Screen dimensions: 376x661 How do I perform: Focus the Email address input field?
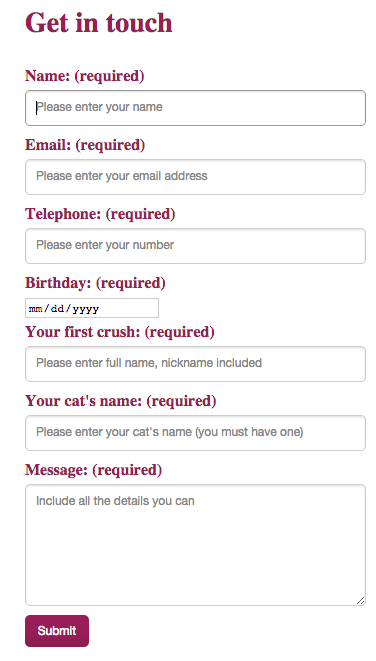(x=195, y=177)
